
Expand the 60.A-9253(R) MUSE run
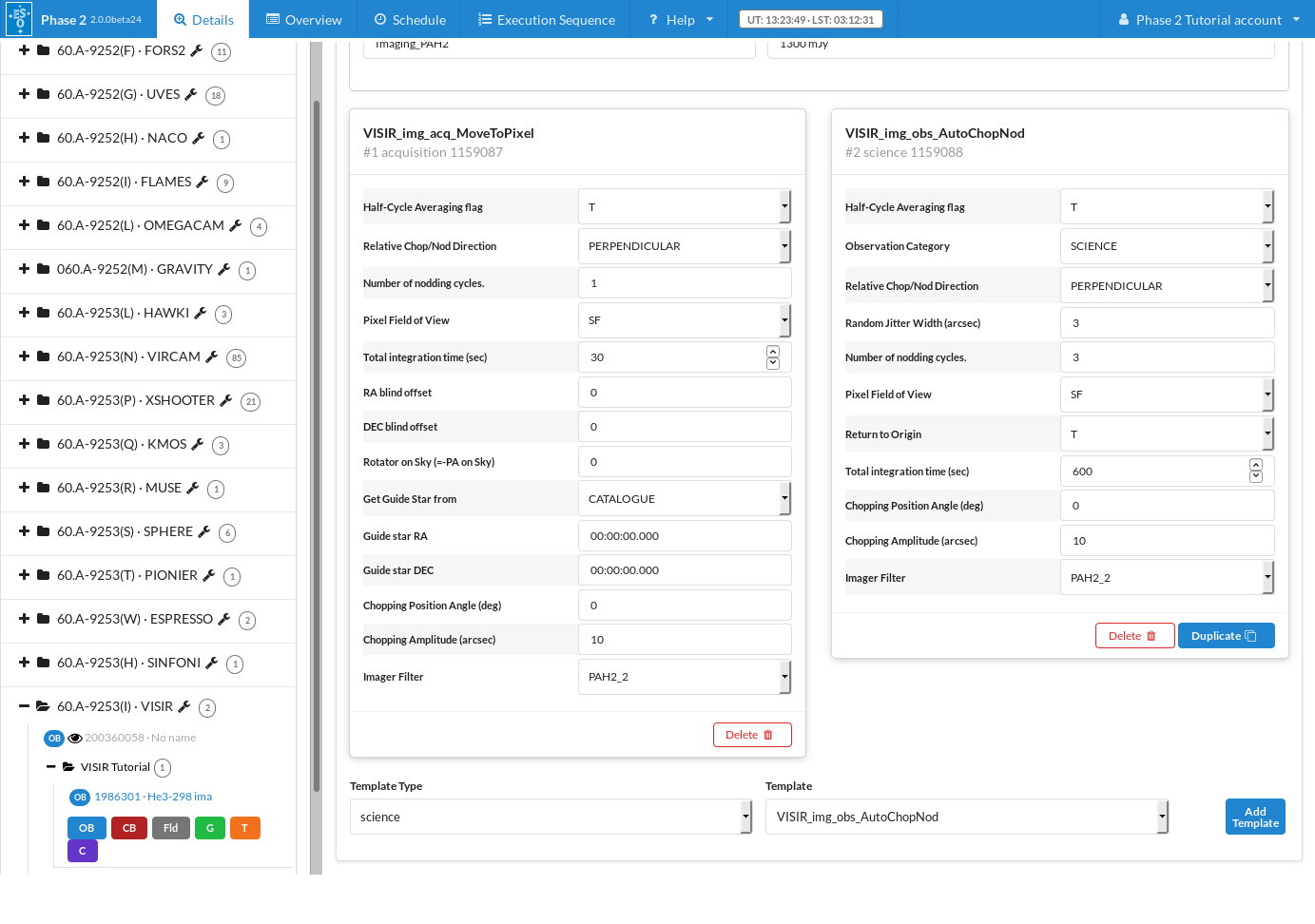(x=25, y=488)
